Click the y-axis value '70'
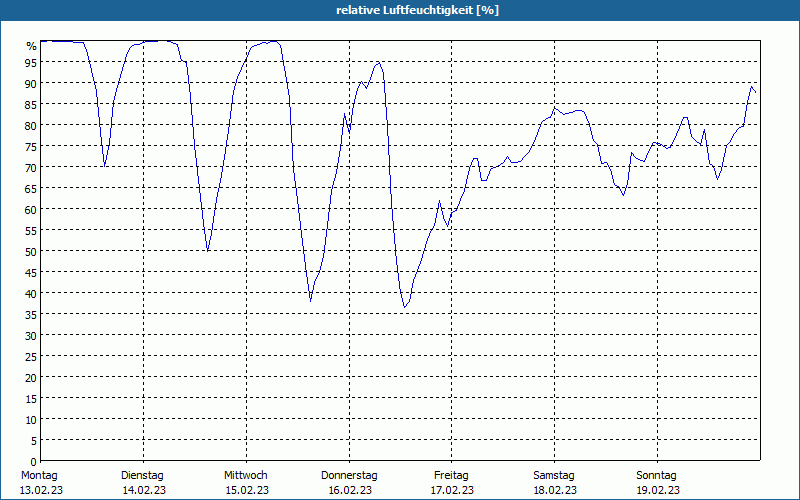This screenshot has height=500, width=800. coord(31,168)
